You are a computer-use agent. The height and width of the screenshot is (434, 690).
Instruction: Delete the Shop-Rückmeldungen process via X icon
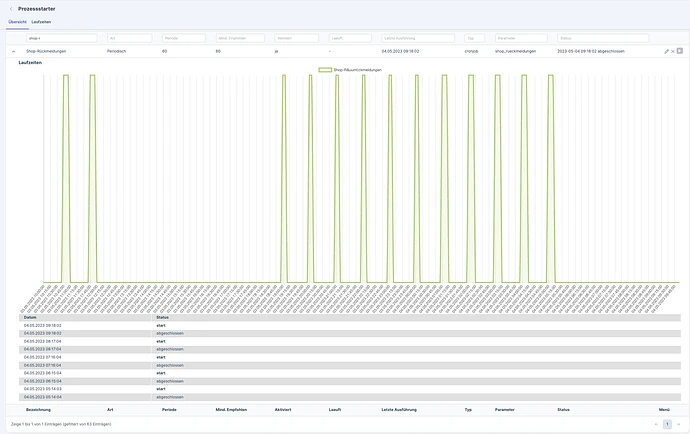point(673,51)
